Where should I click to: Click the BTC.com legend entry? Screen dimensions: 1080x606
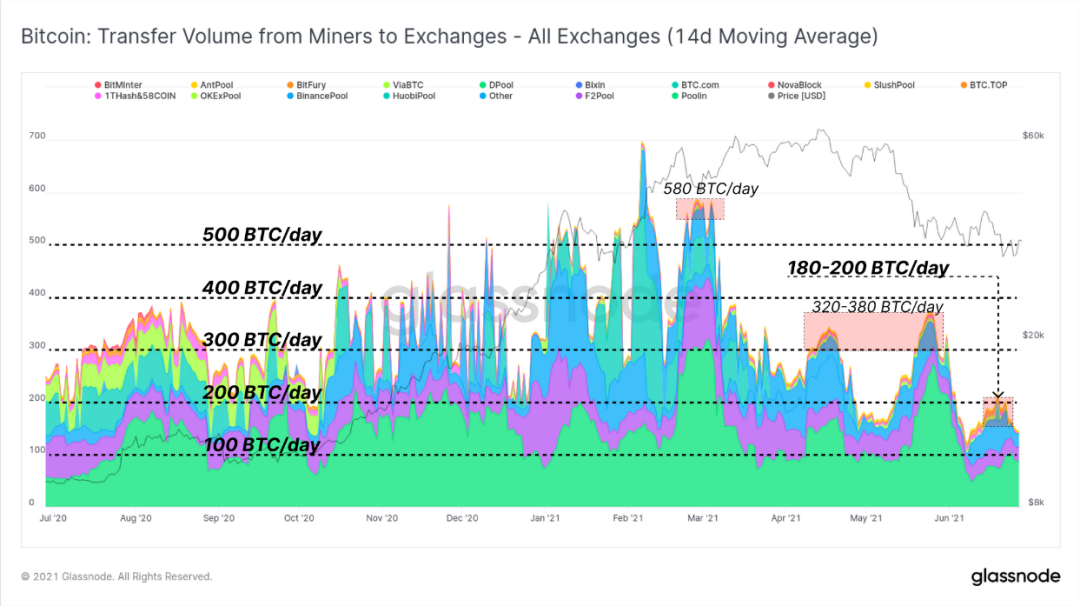pos(696,85)
